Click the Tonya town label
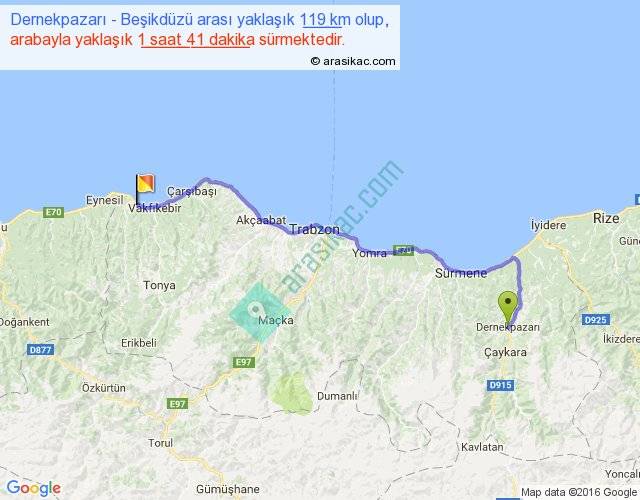The image size is (640, 500). click(160, 285)
